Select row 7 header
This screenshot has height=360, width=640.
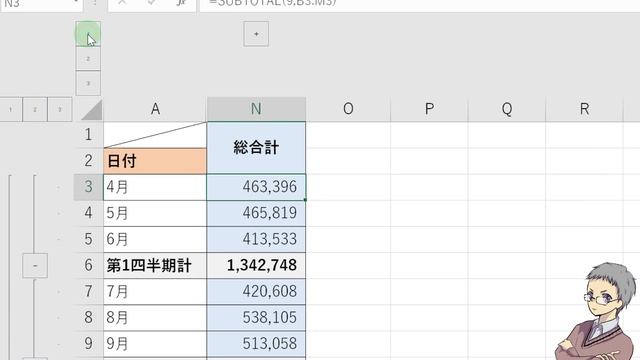[89, 291]
